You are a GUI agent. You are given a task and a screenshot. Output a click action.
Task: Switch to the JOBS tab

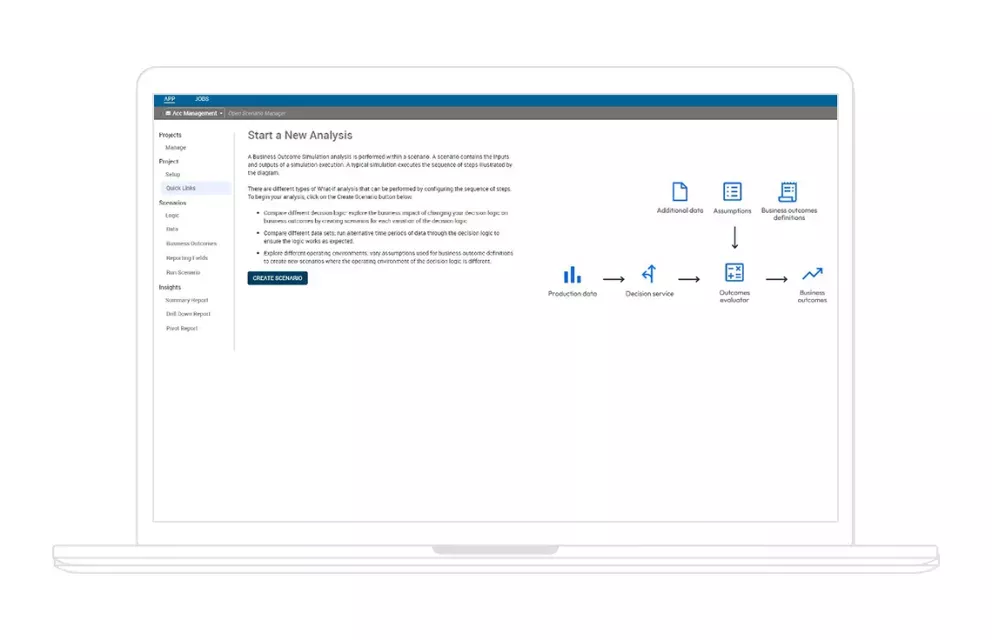tap(201, 98)
